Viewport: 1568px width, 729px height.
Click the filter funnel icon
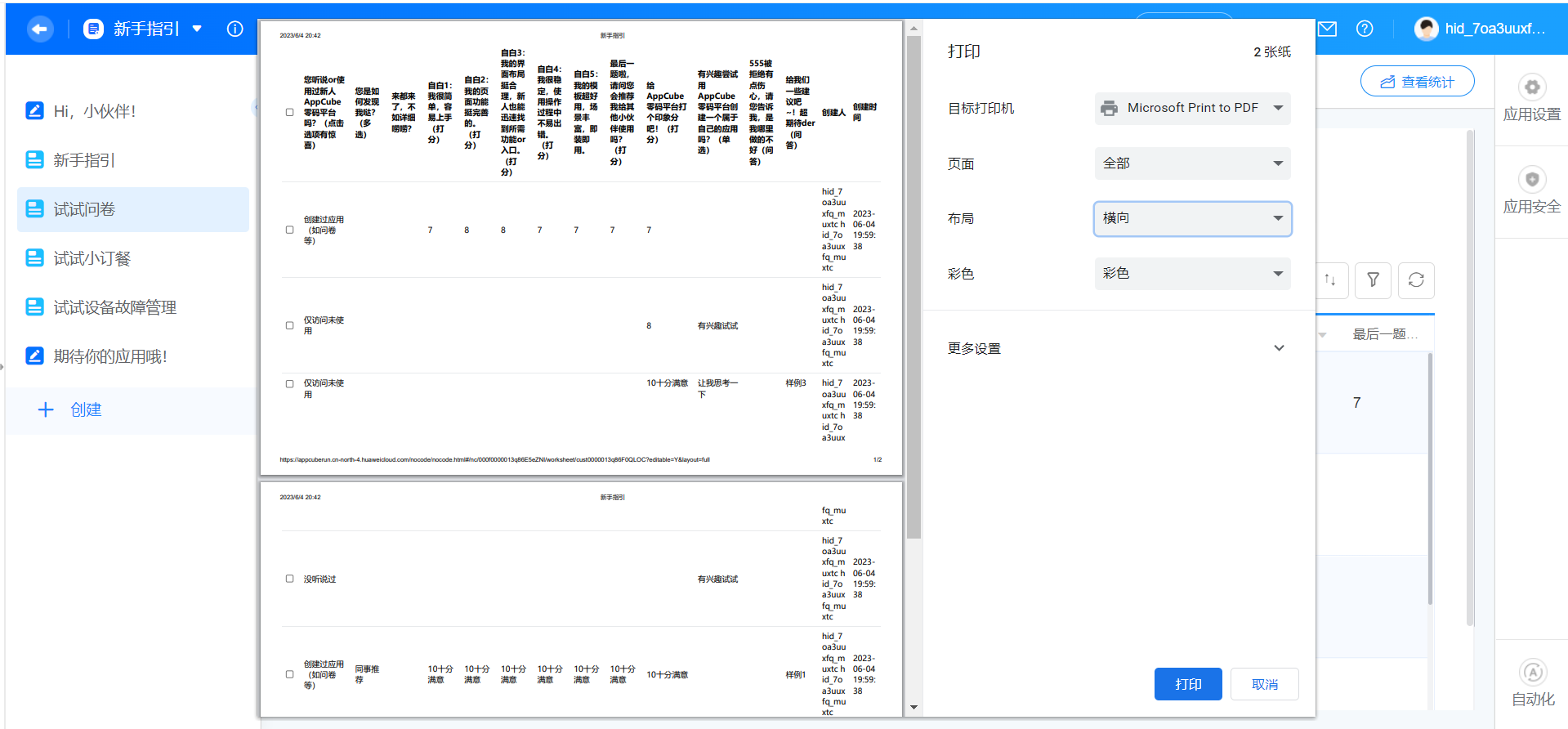1374,280
